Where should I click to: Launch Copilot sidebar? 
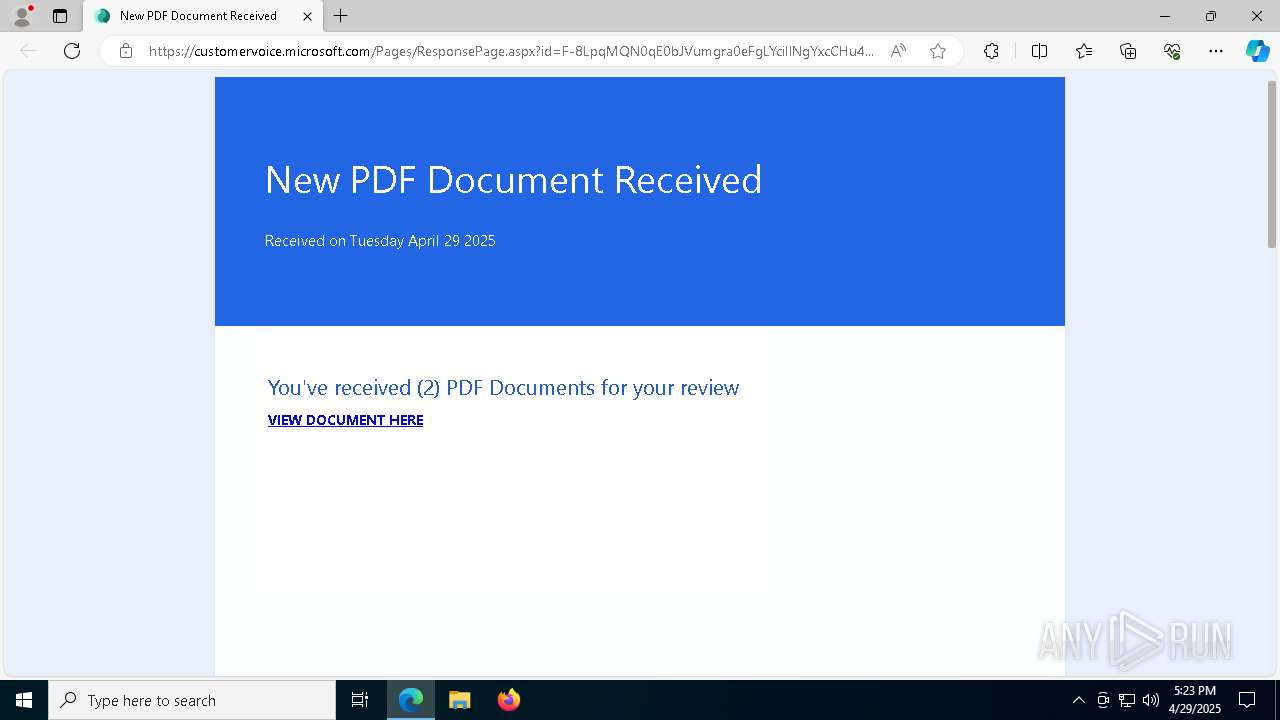coord(1257,51)
